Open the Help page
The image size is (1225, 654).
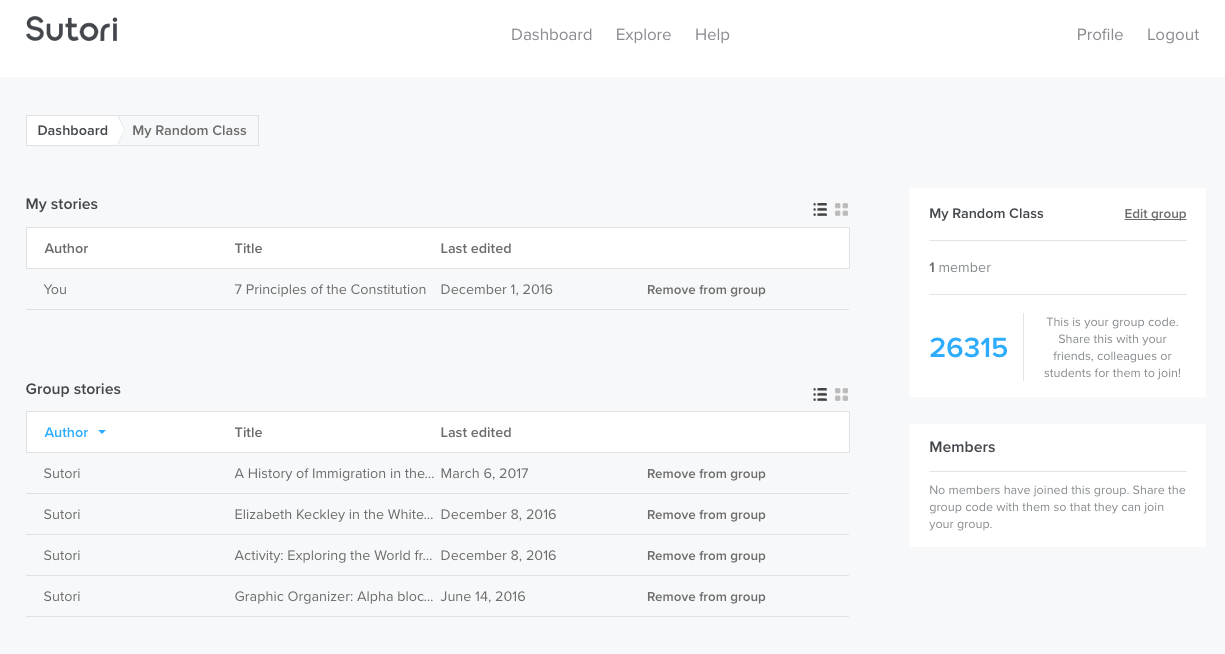[x=712, y=34]
